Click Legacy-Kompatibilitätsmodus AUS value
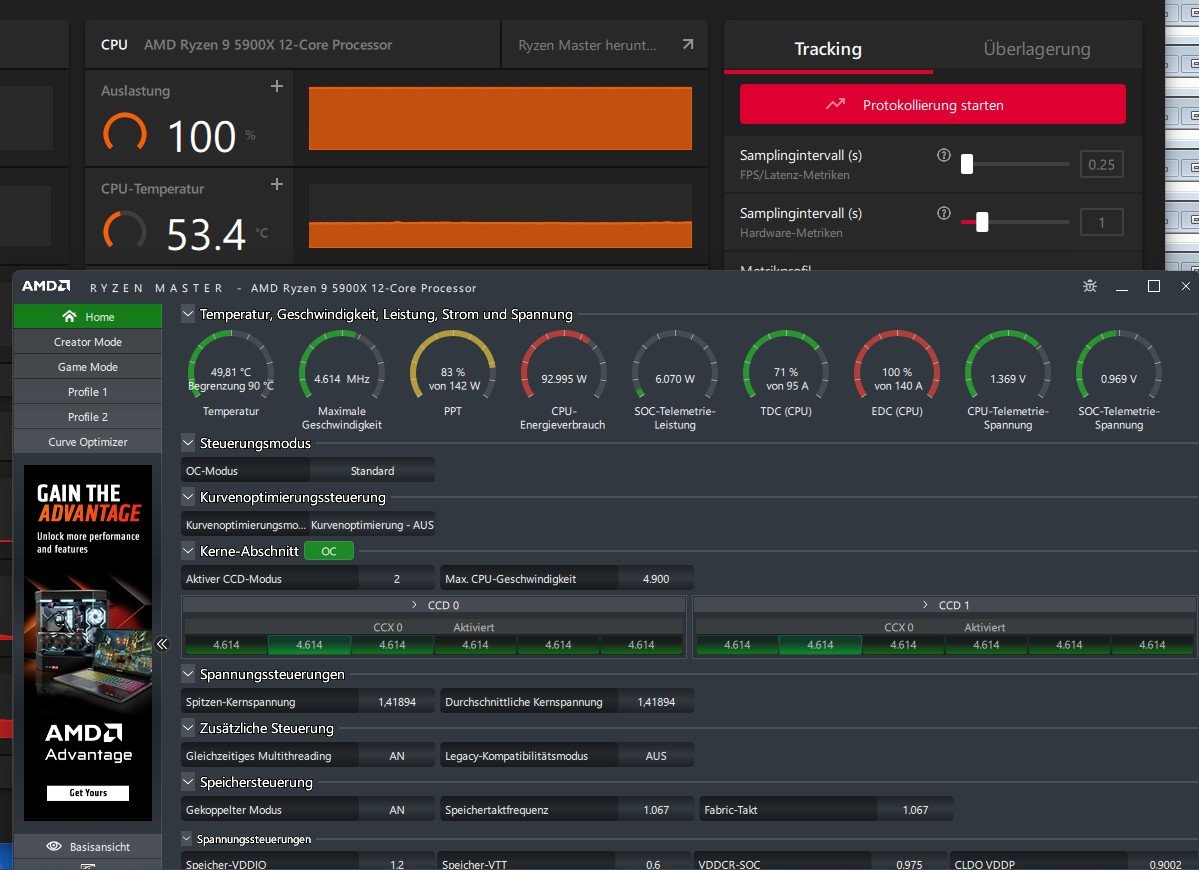The height and width of the screenshot is (870, 1199). [656, 755]
